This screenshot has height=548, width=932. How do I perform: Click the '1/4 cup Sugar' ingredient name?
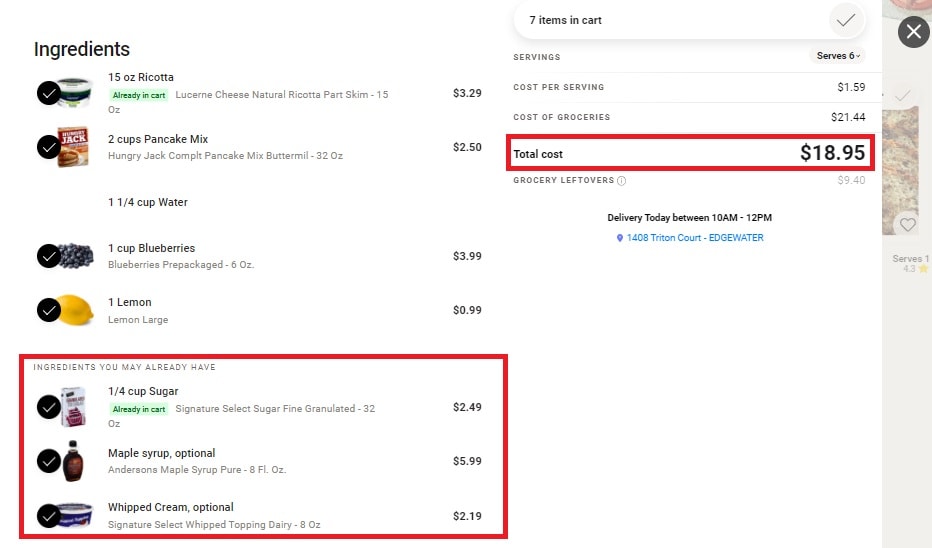[x=143, y=391]
